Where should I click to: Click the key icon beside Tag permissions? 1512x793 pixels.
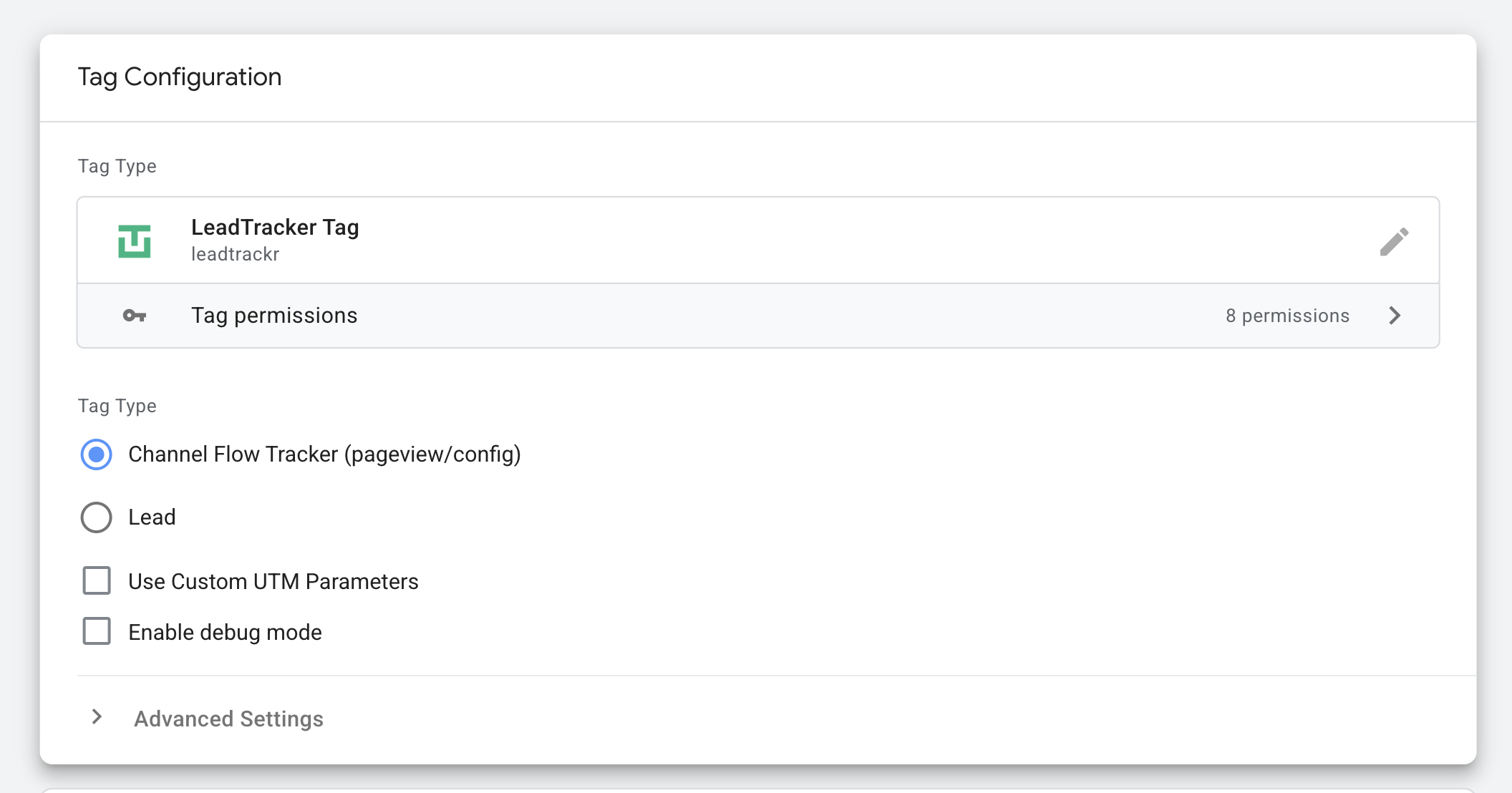[135, 316]
